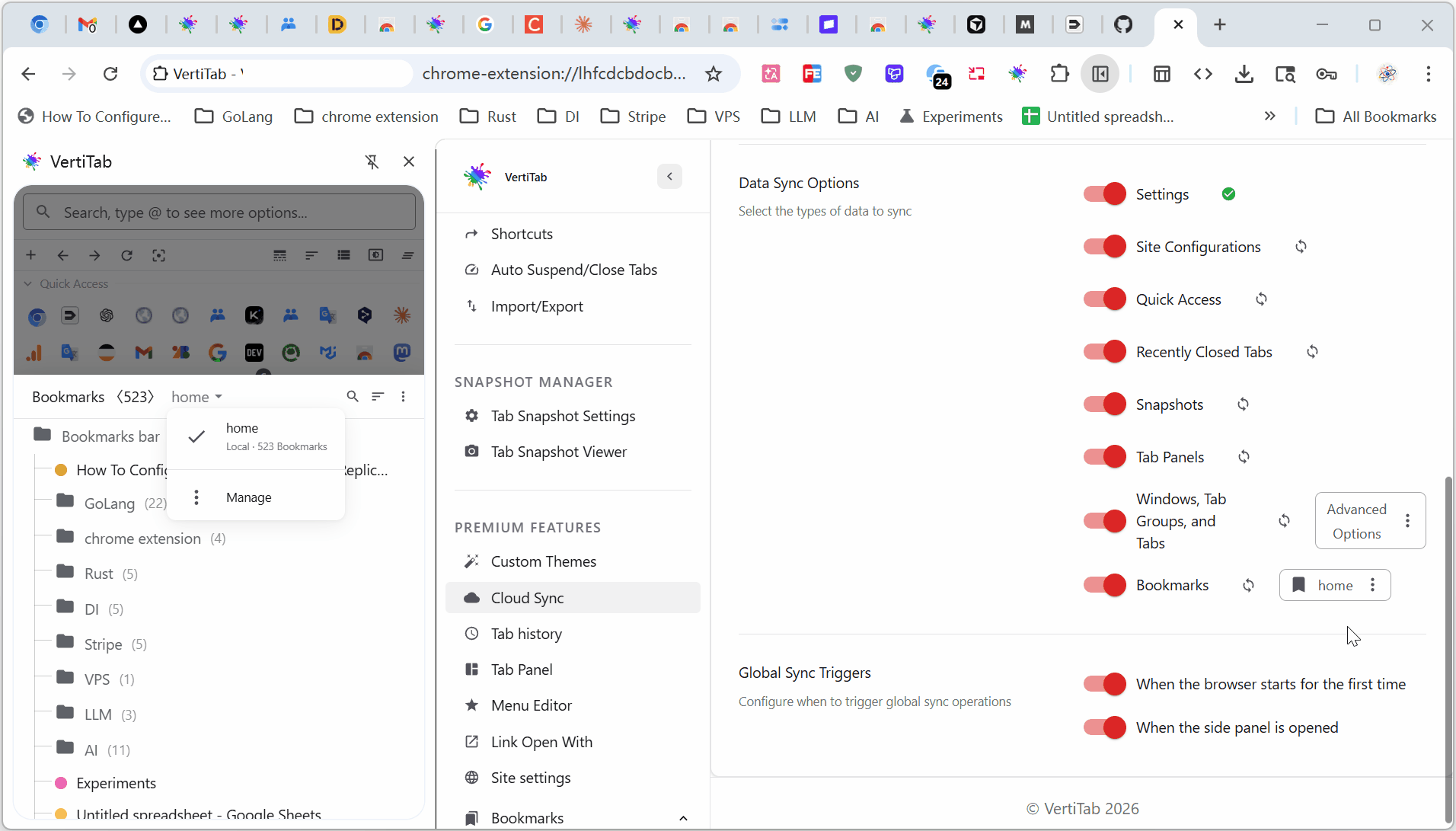Image resolution: width=1456 pixels, height=831 pixels.
Task: Unpin the VertiTab side panel
Action: [x=372, y=161]
